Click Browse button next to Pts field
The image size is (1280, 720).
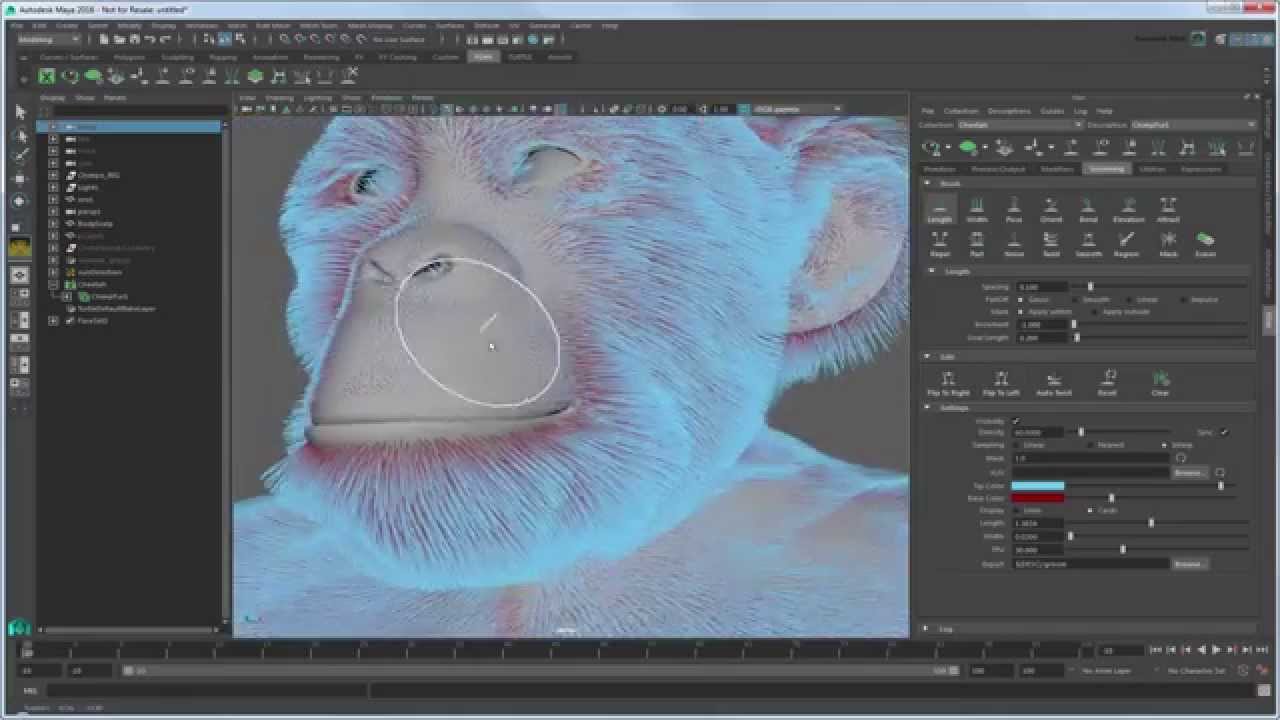(1189, 472)
